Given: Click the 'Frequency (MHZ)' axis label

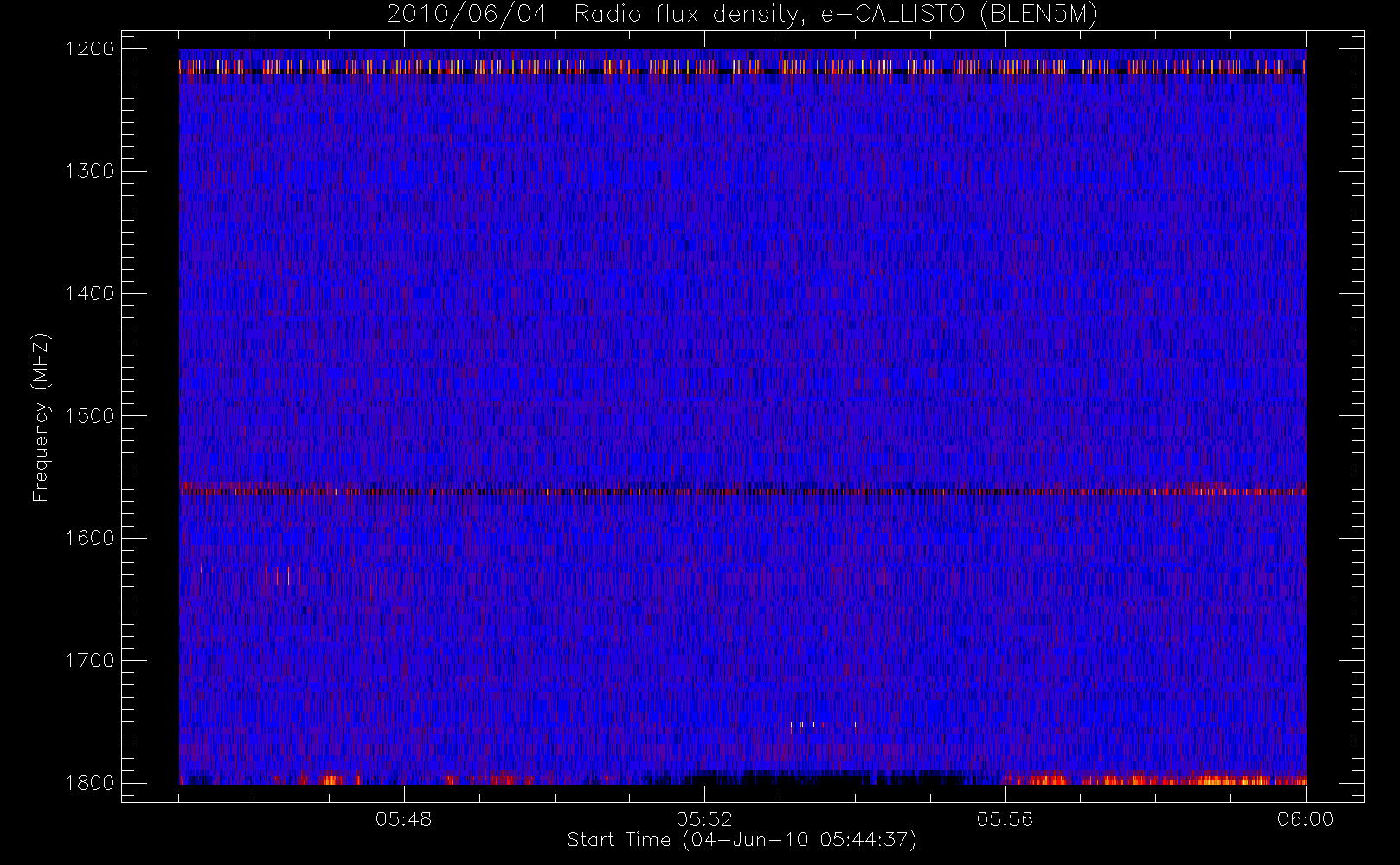Looking at the screenshot, I should click(x=41, y=417).
